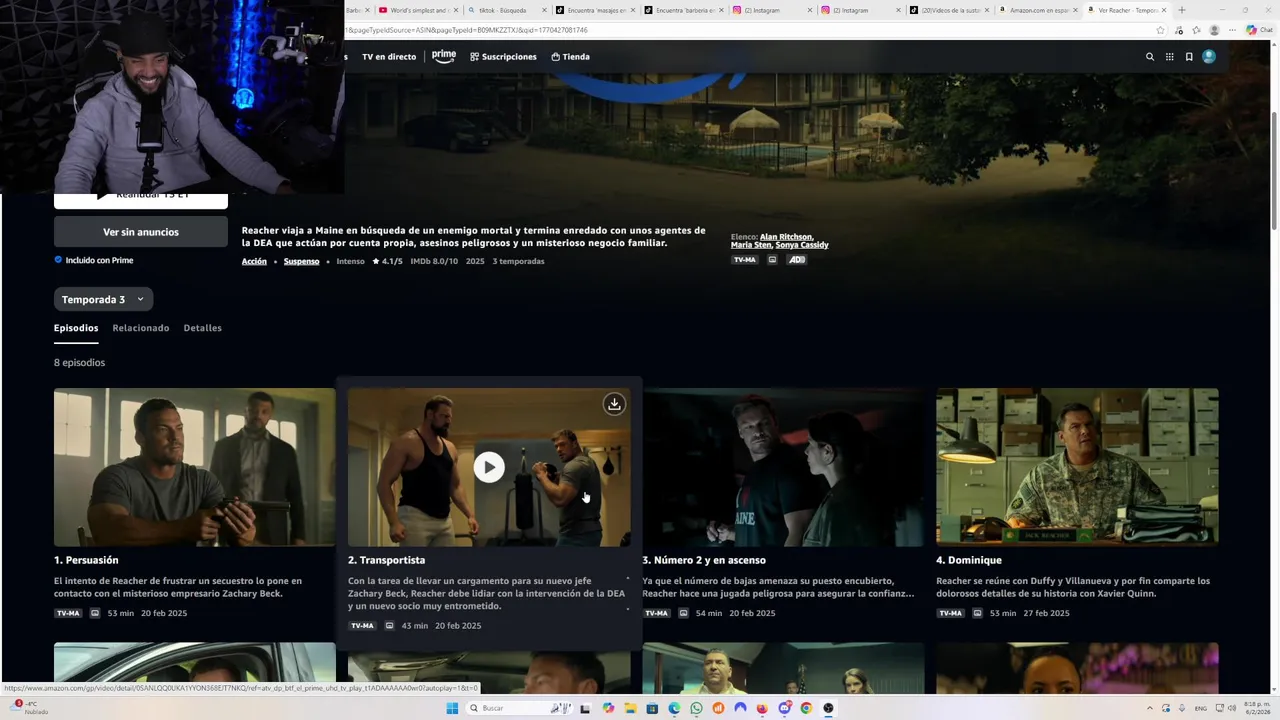Open cast member Sonya Cassidy link
This screenshot has width=1280, height=720.
[802, 245]
